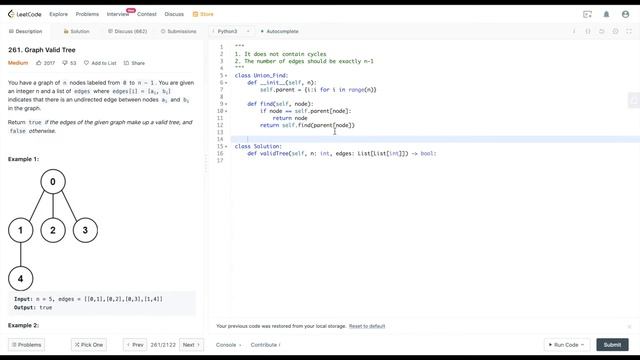Collapse the Solution class fold arrow
640x360 pixels.
click(x=226, y=147)
